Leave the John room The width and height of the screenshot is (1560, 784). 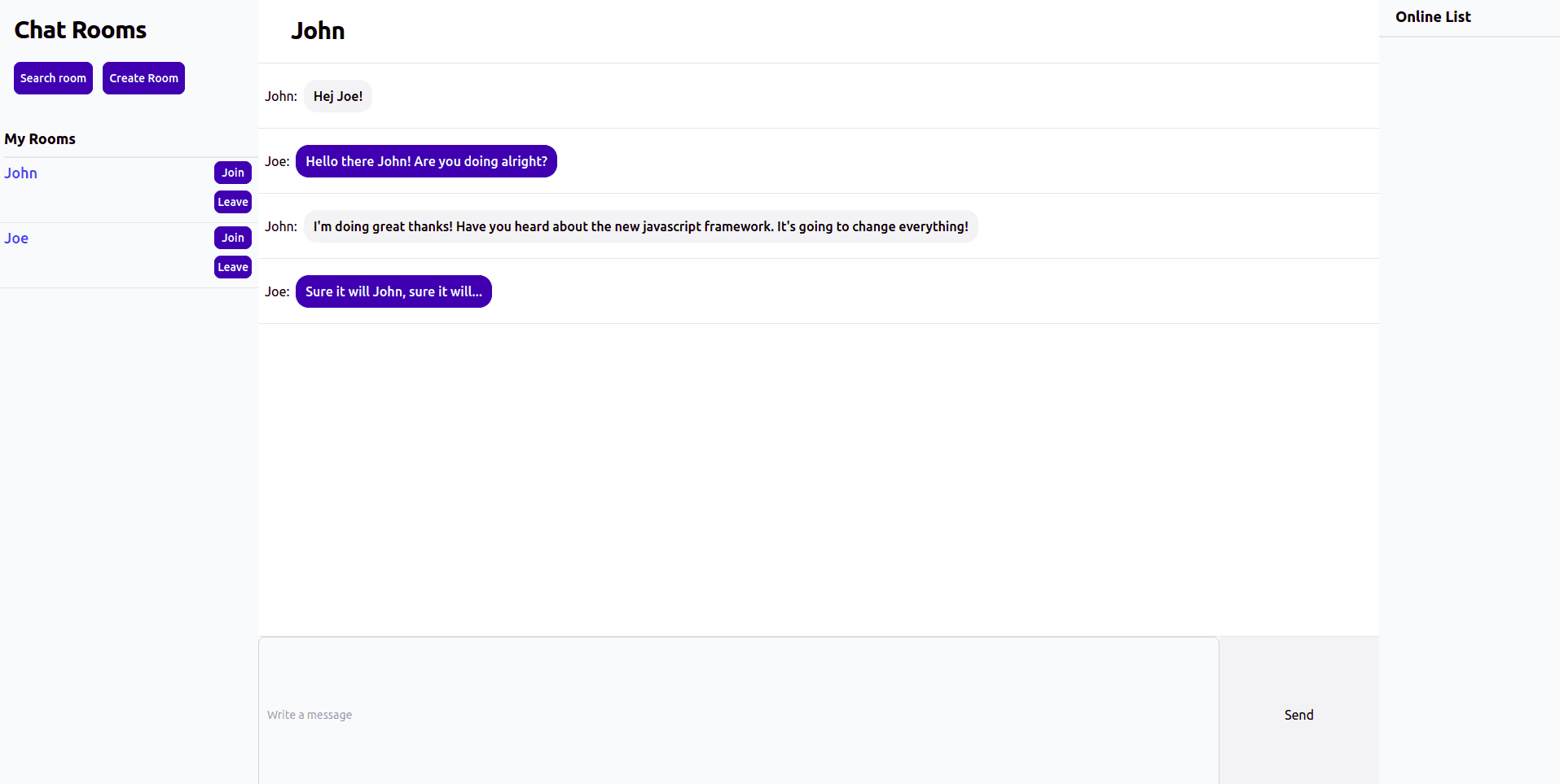[x=233, y=202]
